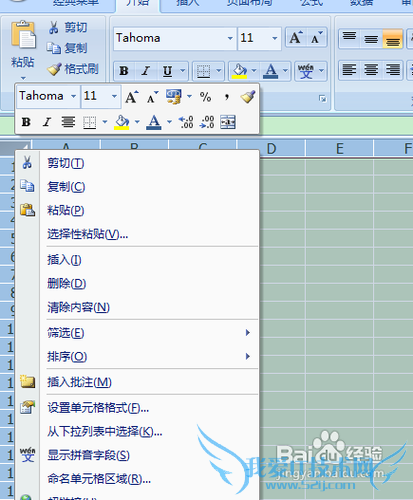Viewport: 413px width, 500px height.
Task: Select Cut 剪切(T) from context menu
Action: [x=137, y=163]
